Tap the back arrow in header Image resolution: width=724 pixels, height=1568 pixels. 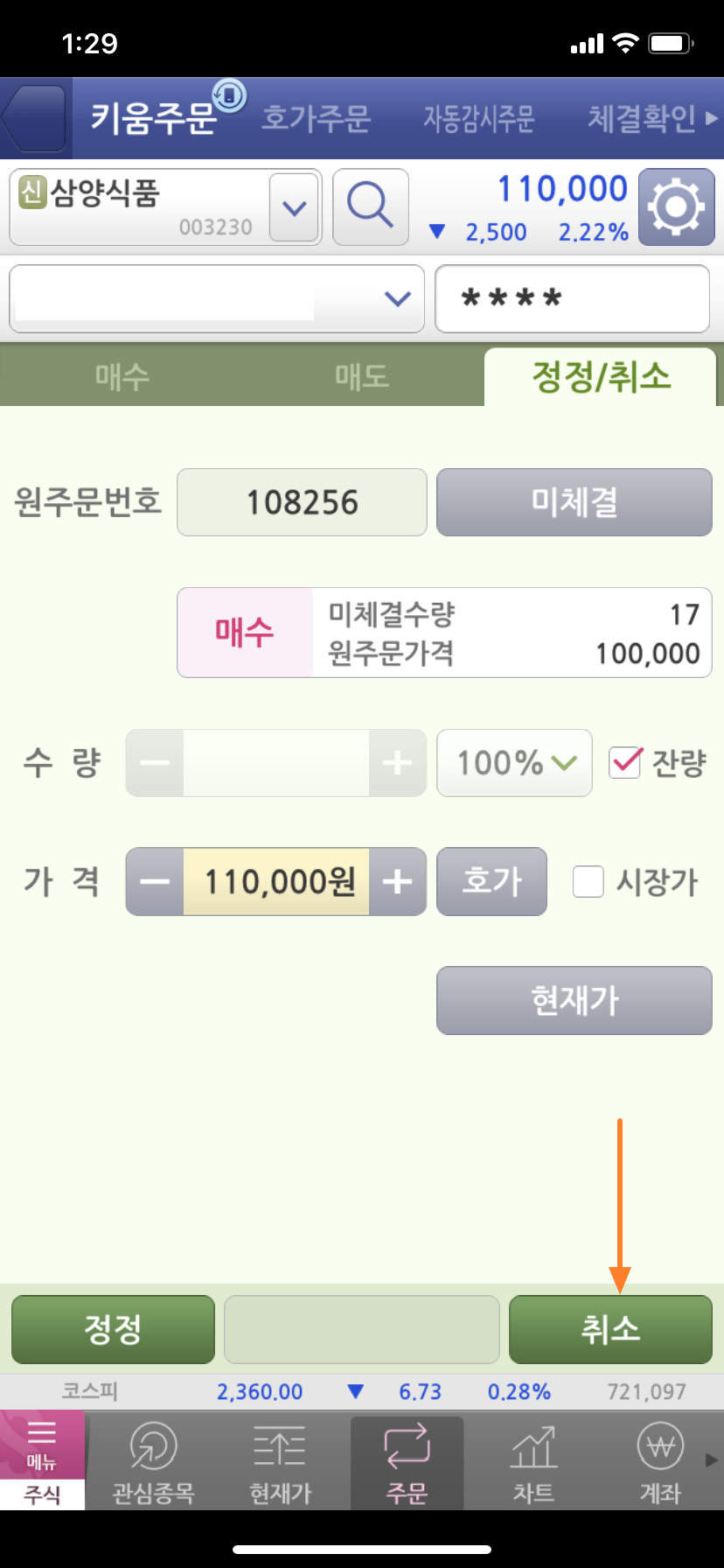coord(34,118)
